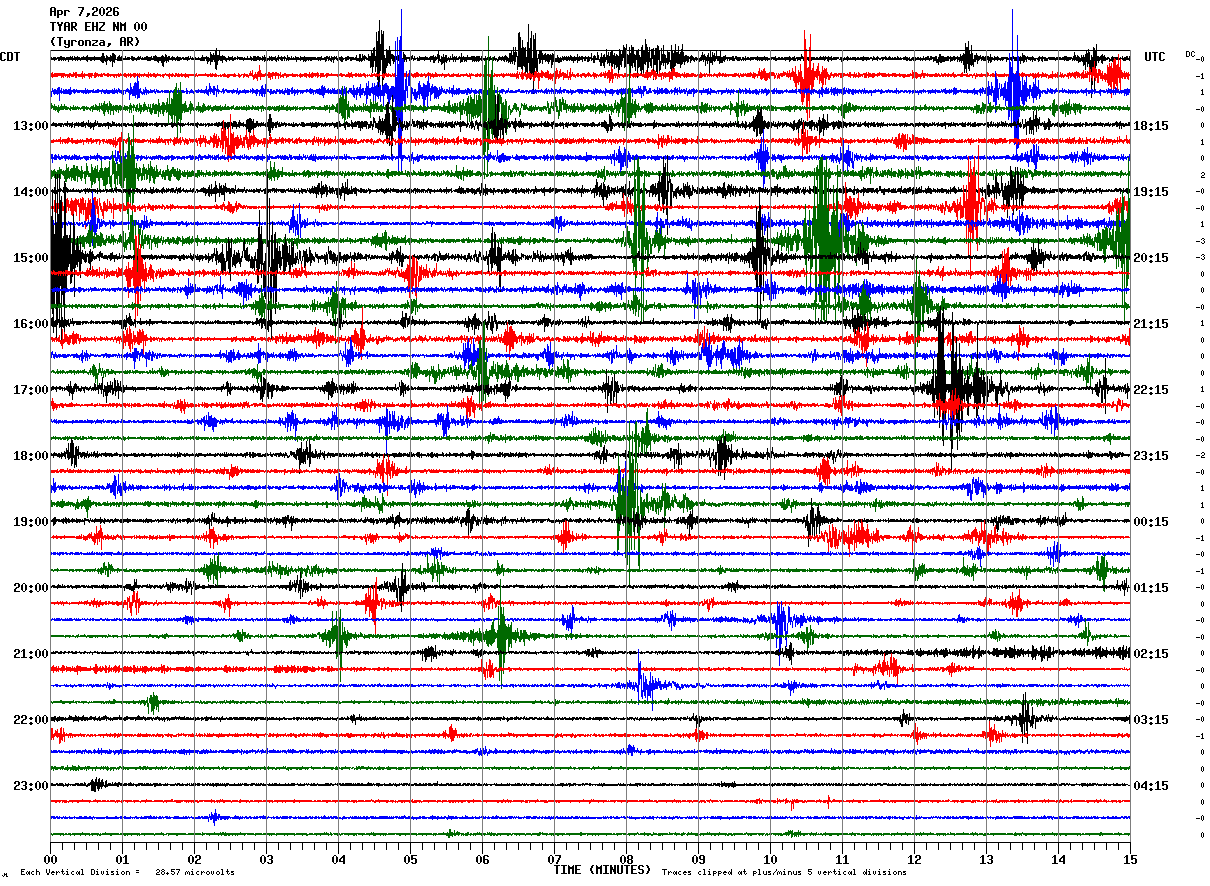Click the 20:15 UTC time label
The height and width of the screenshot is (886, 1210).
1151,258
